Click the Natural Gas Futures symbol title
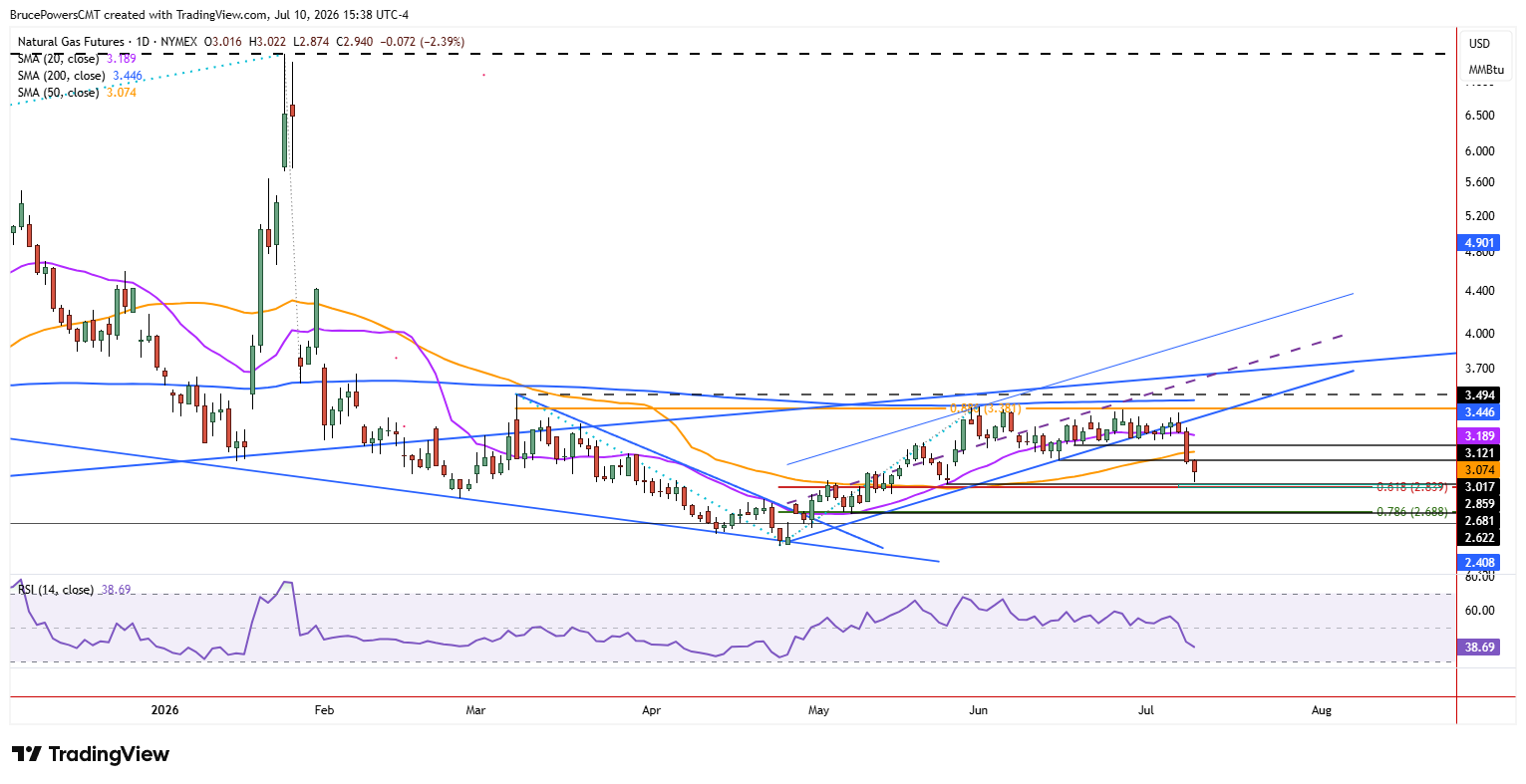Viewport: 1526px width, 784px height. [71, 42]
